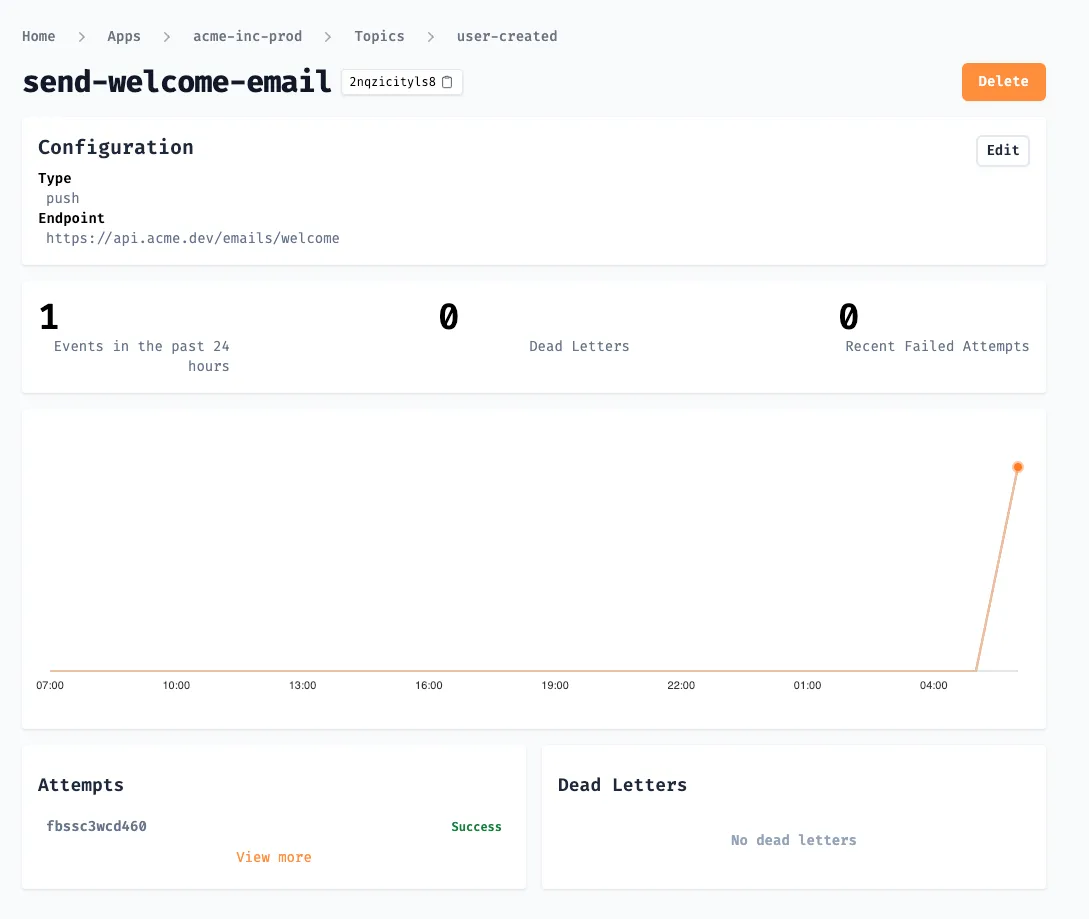Open the Edit configuration dialog
Screen dimensions: 1089x919
pos(1002,150)
